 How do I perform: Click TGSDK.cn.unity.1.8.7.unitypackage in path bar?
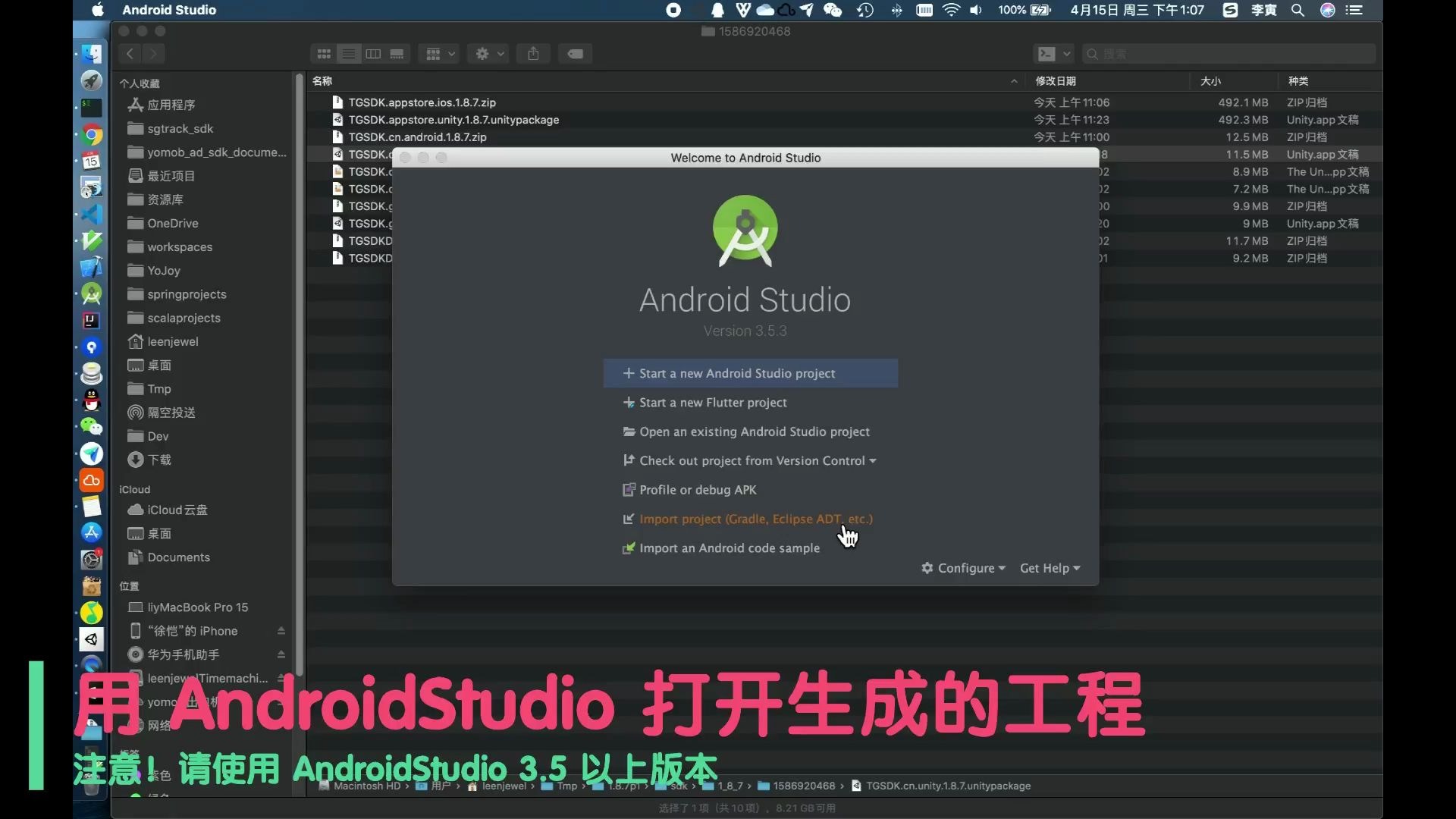coord(941,786)
